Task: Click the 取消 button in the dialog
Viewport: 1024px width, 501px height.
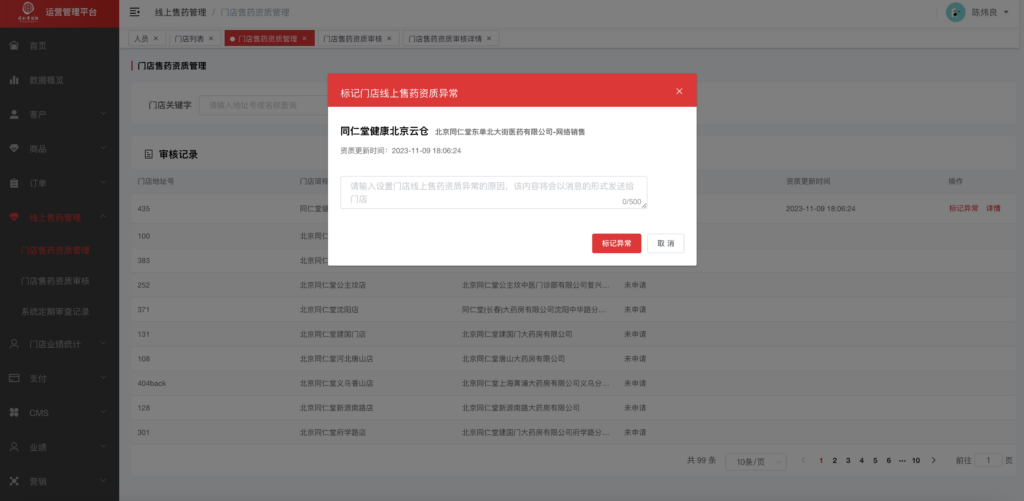Action: [x=665, y=243]
